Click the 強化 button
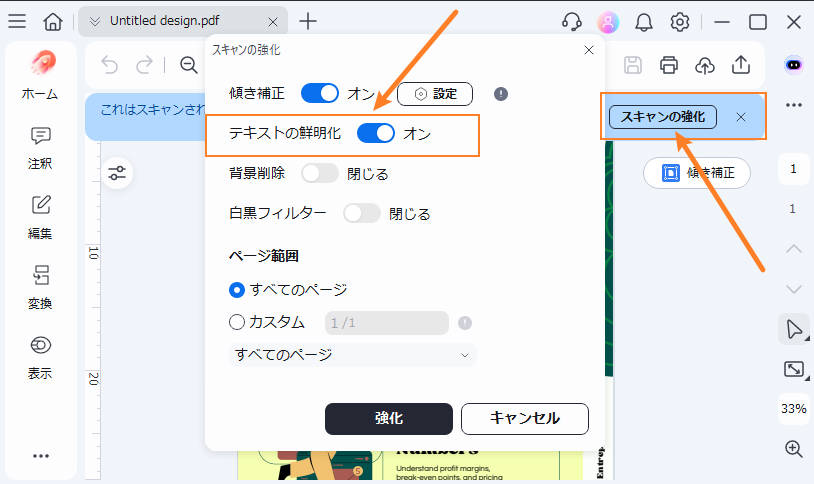 tap(389, 419)
